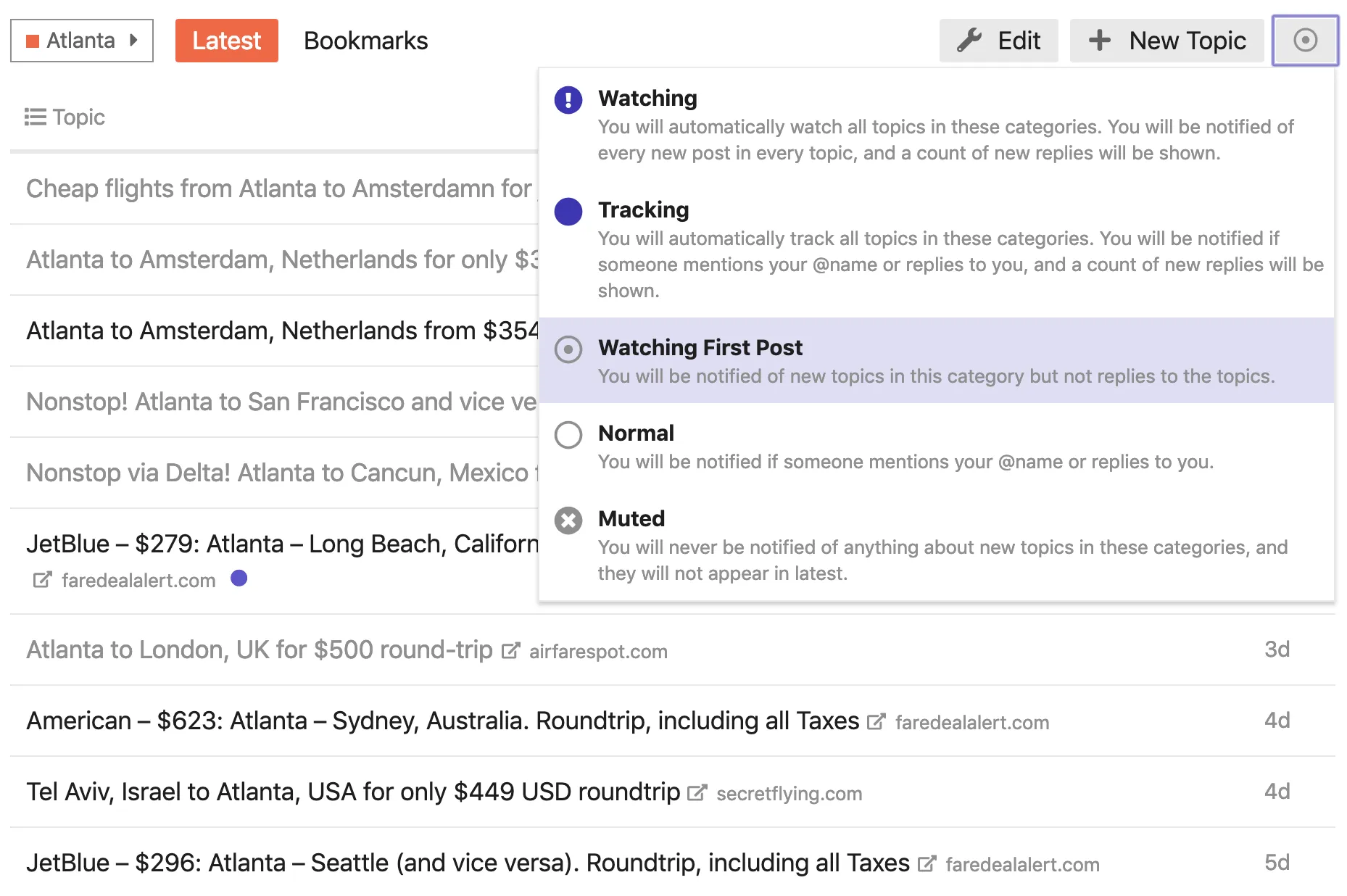Click the orange Atlanta category color square
1347x896 pixels.
tap(33, 41)
